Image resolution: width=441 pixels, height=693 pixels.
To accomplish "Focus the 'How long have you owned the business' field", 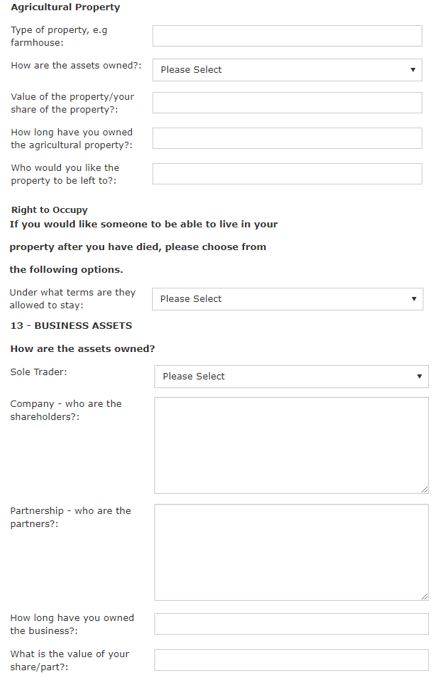I will point(291,624).
